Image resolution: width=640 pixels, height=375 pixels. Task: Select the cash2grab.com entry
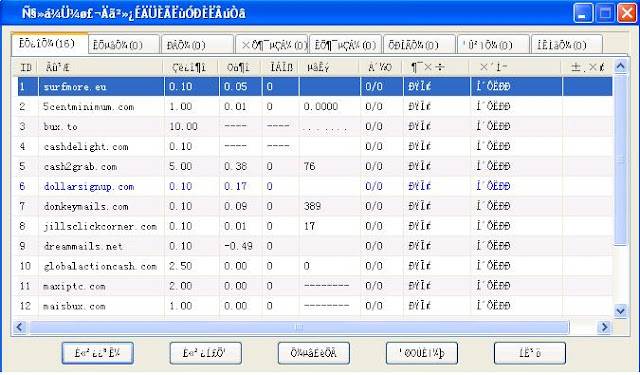click(80, 167)
